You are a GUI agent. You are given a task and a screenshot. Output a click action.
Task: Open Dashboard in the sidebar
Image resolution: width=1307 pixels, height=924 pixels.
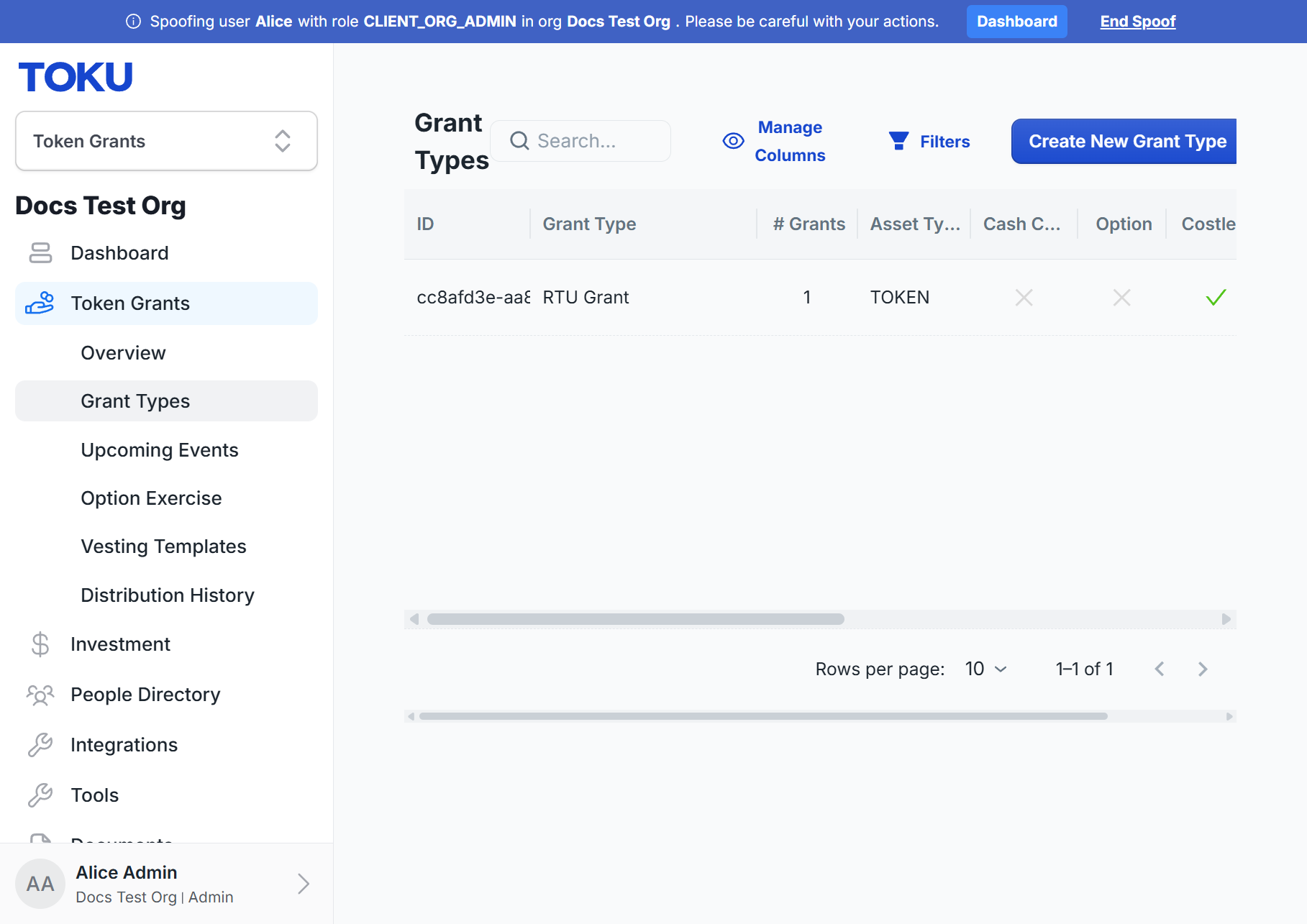pyautogui.click(x=166, y=253)
